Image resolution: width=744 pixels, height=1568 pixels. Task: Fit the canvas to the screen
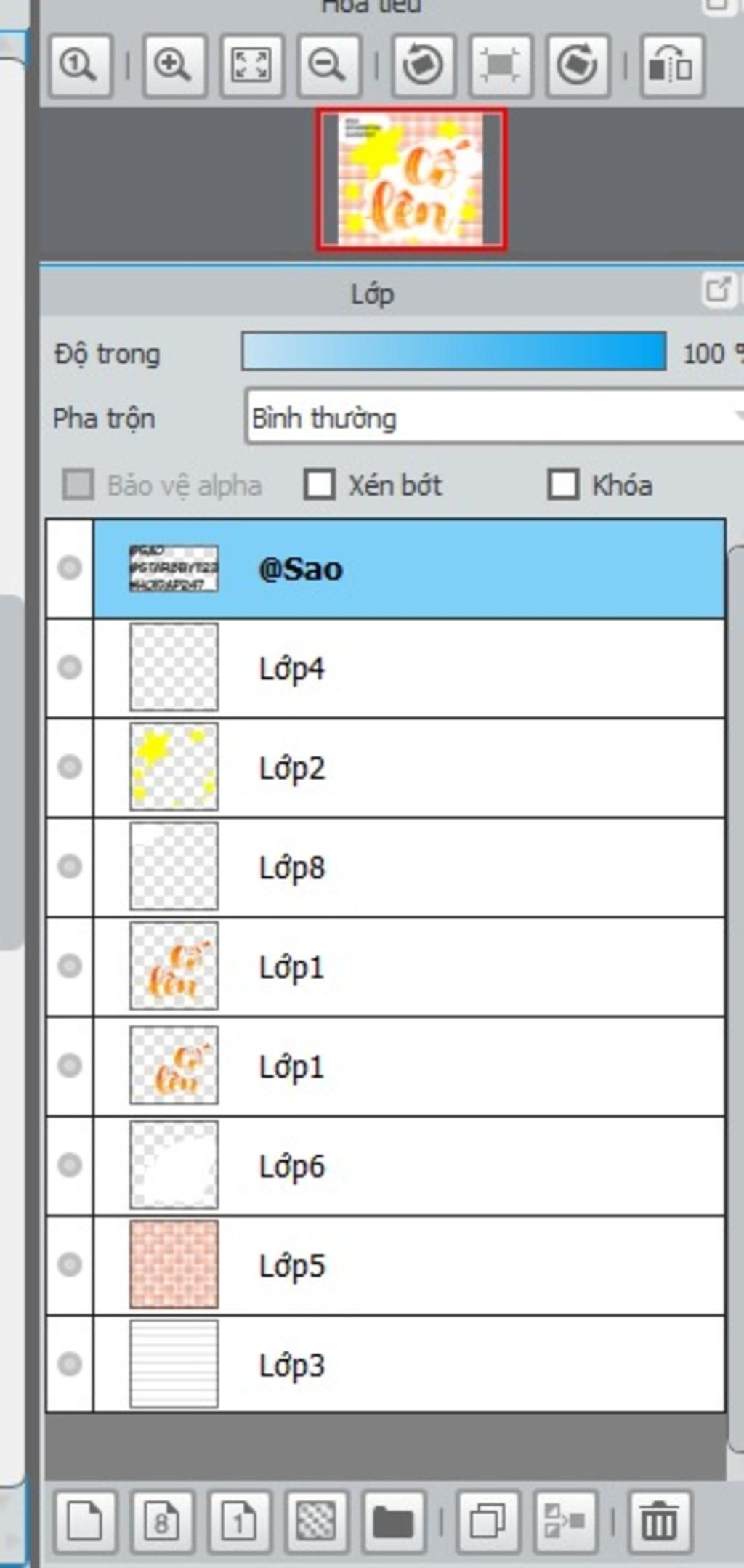click(251, 66)
